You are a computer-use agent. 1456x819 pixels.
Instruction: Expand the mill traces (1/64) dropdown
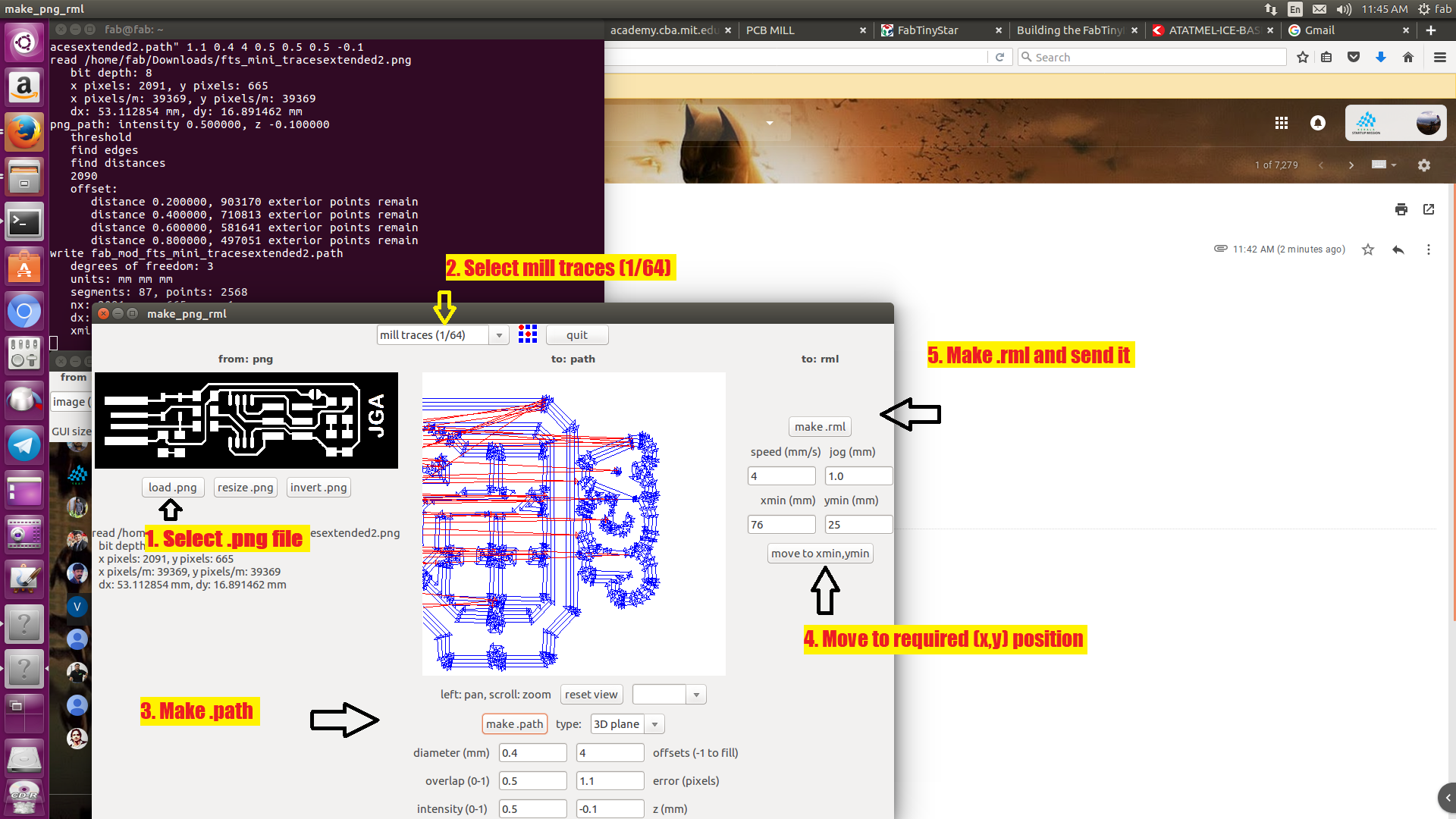pos(498,335)
